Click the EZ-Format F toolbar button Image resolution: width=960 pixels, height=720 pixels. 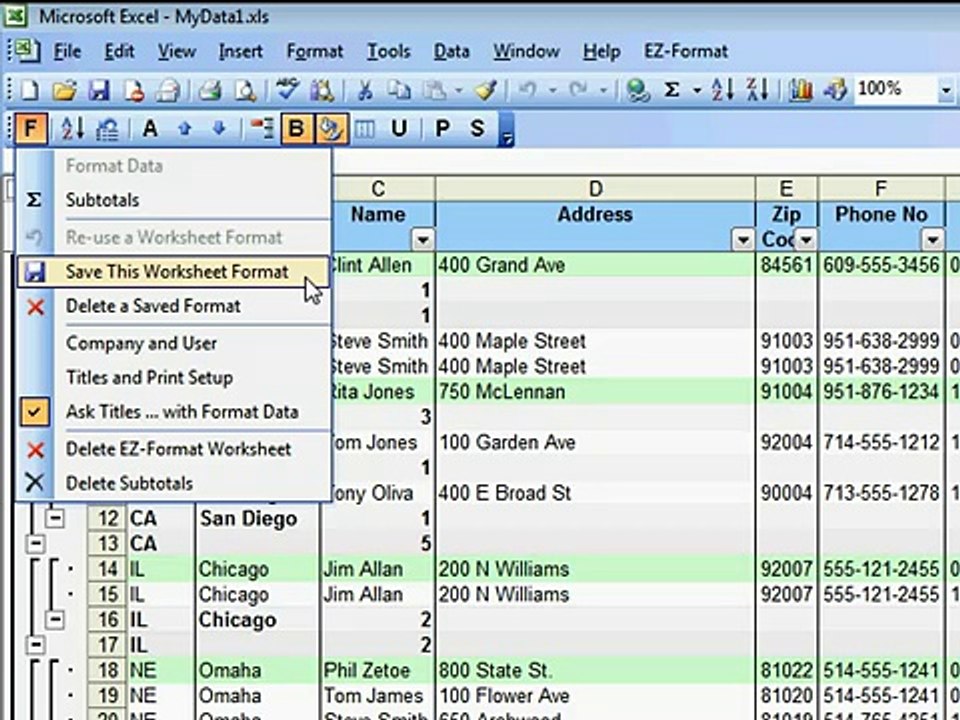click(31, 129)
